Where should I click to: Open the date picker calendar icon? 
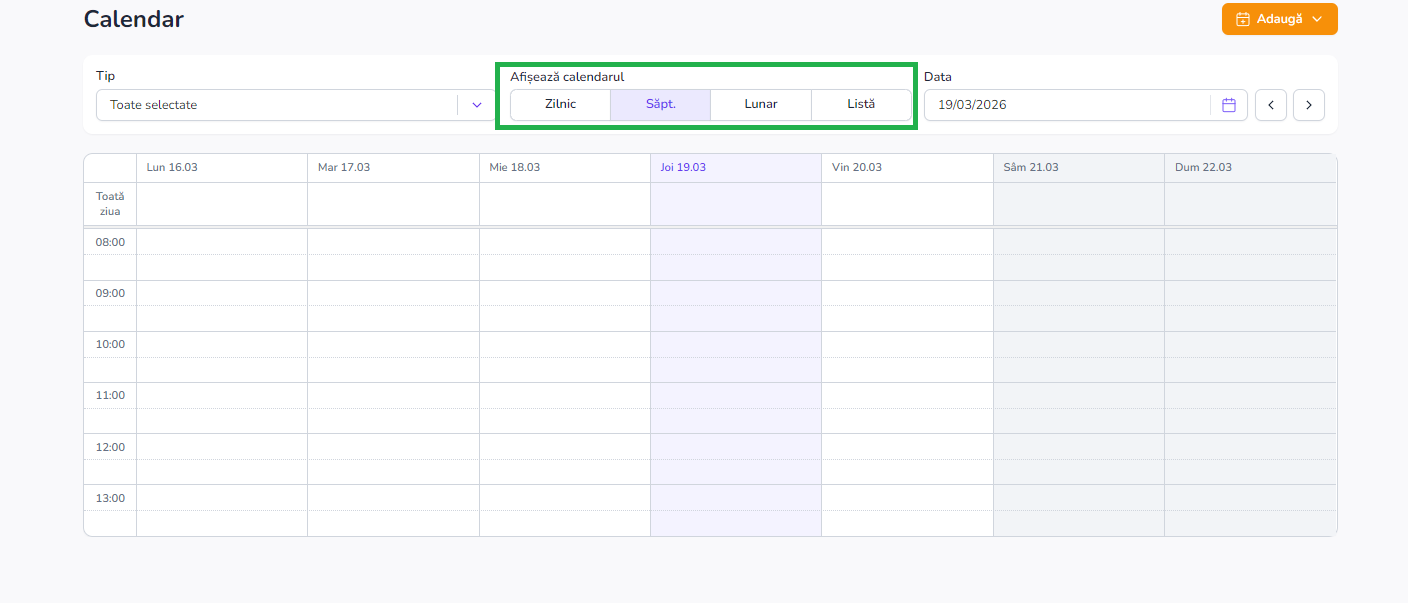point(1229,105)
